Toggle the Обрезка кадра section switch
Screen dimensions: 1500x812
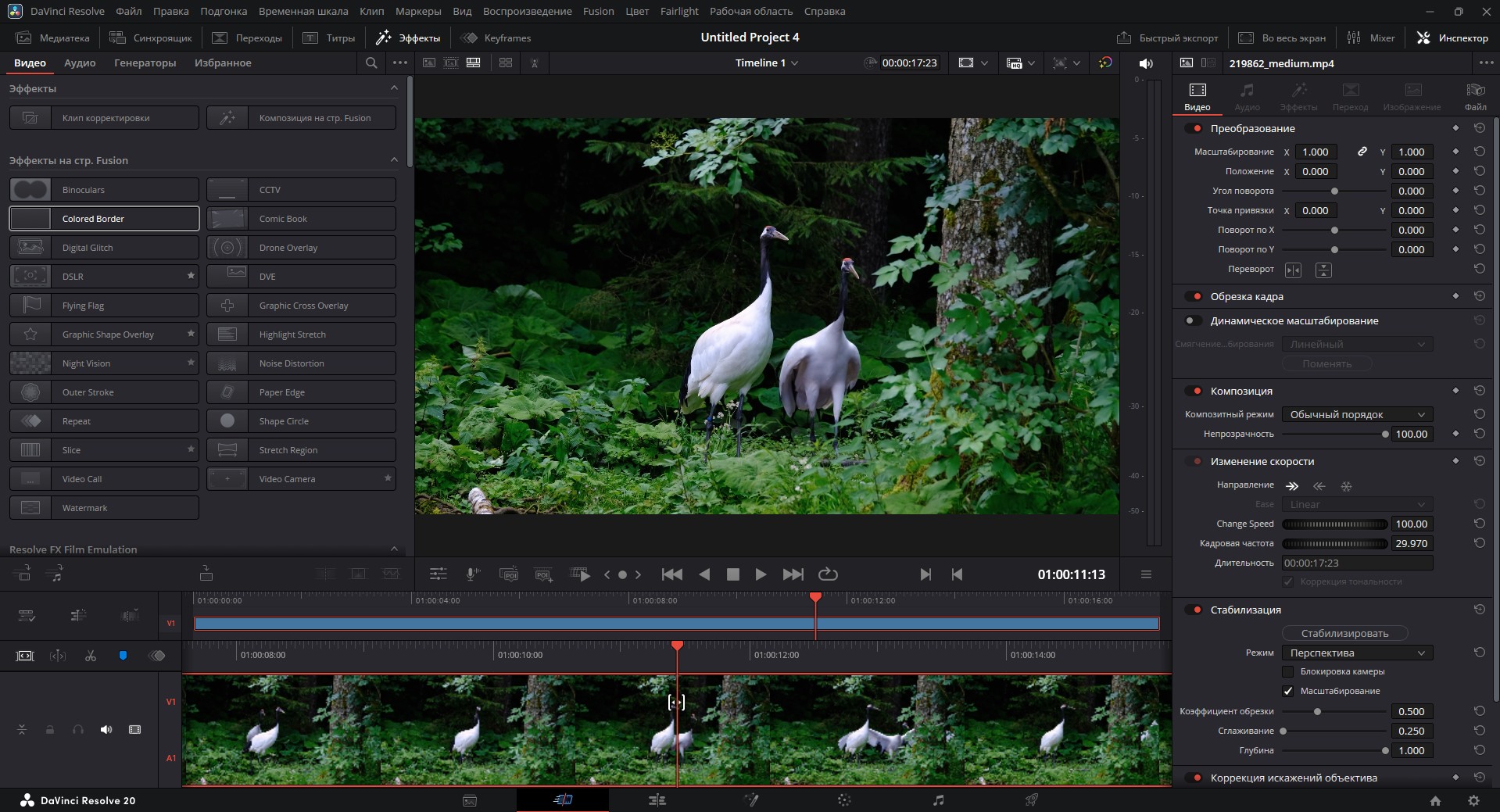click(x=1194, y=296)
